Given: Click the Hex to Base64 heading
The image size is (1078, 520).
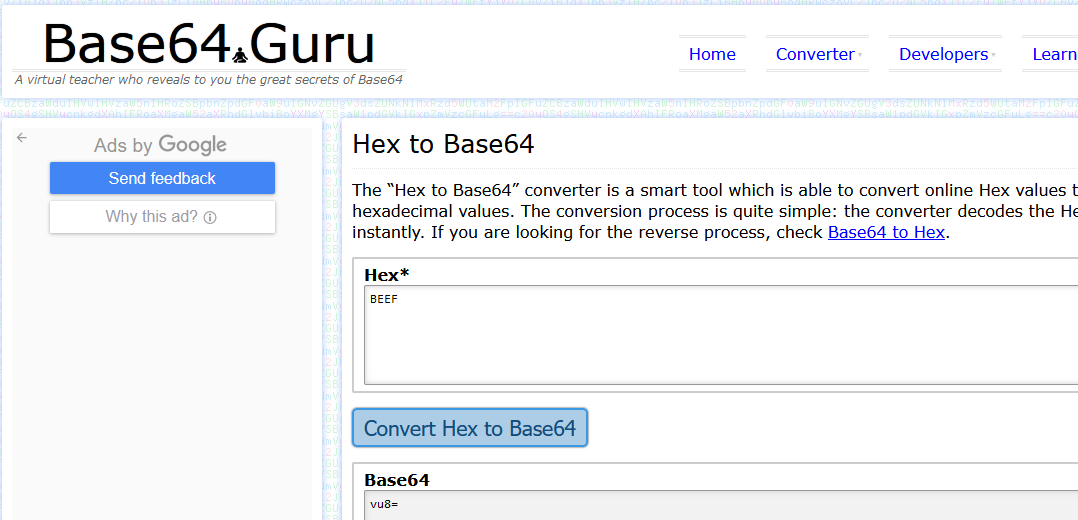Looking at the screenshot, I should 443,144.
